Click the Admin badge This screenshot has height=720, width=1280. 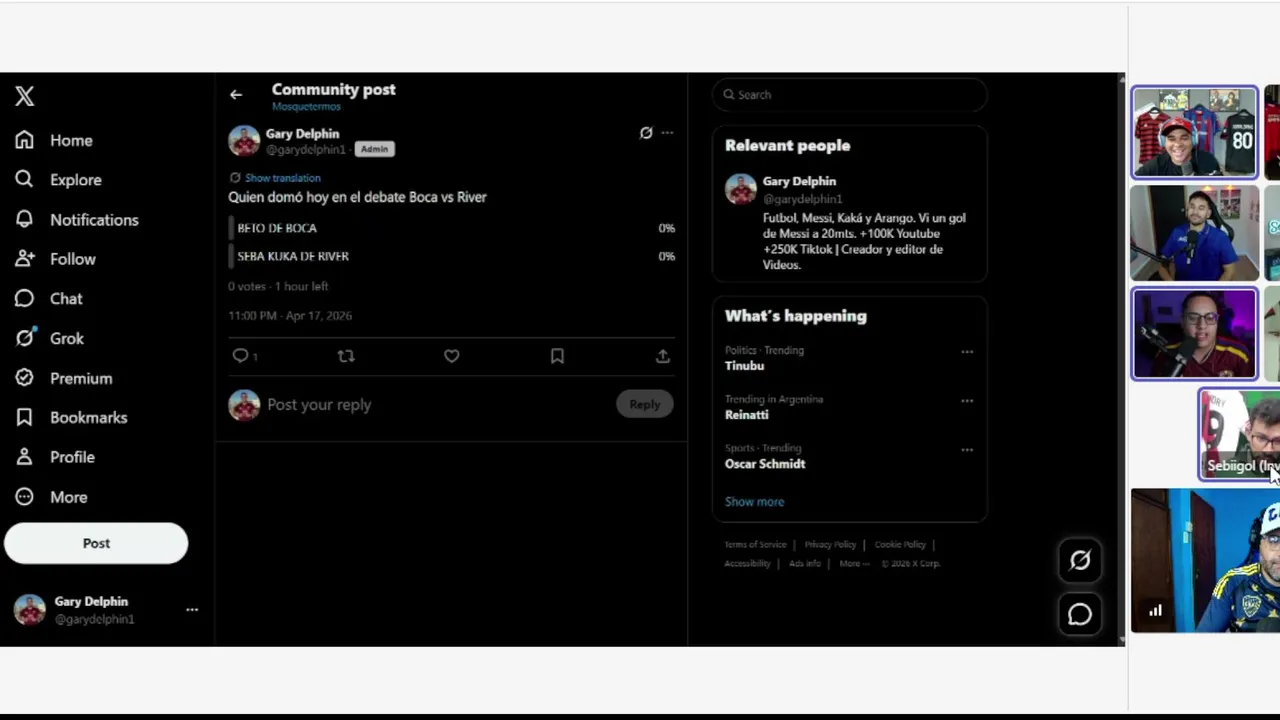374,149
